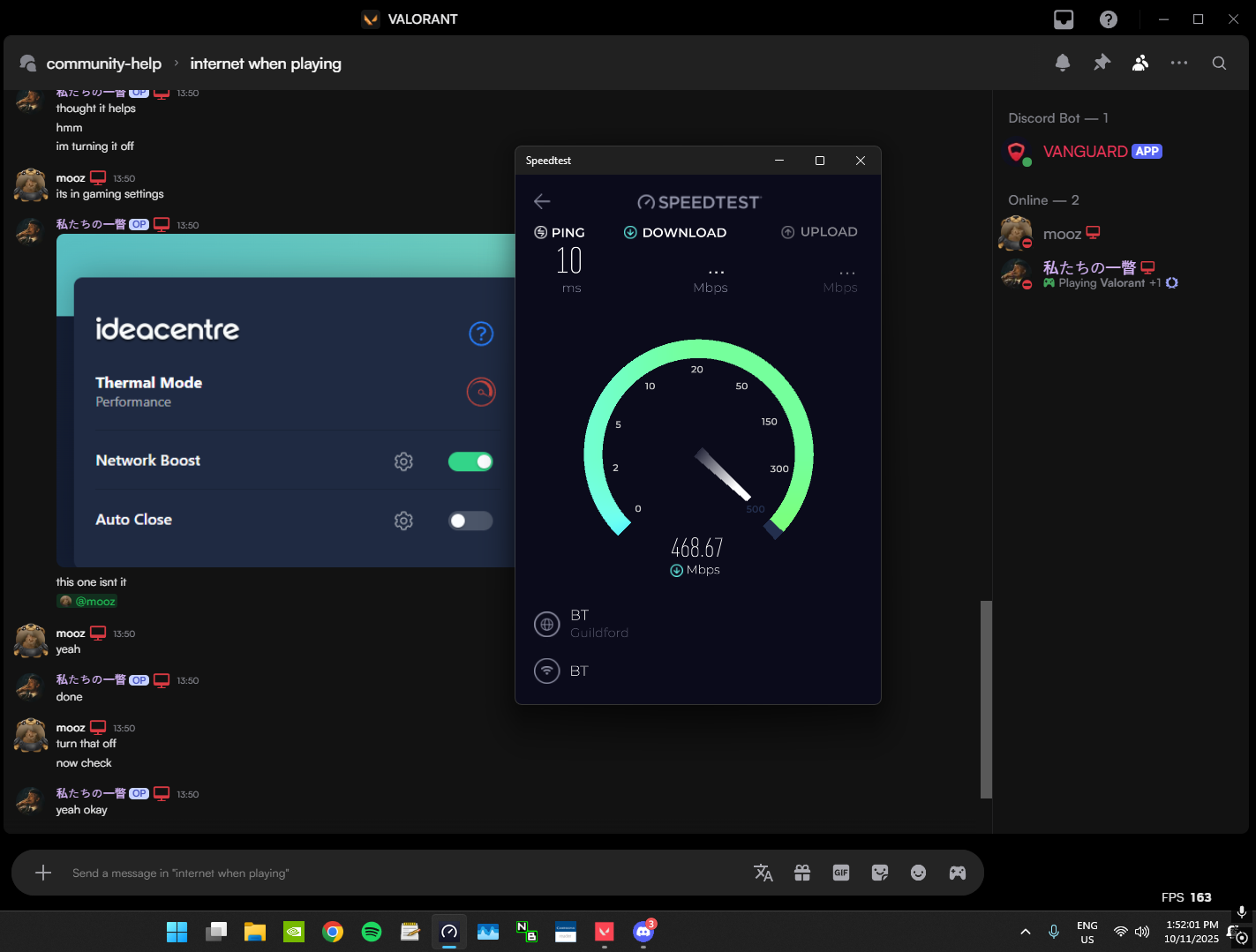Click the speed gauge needle in Speedtest

tap(723, 474)
